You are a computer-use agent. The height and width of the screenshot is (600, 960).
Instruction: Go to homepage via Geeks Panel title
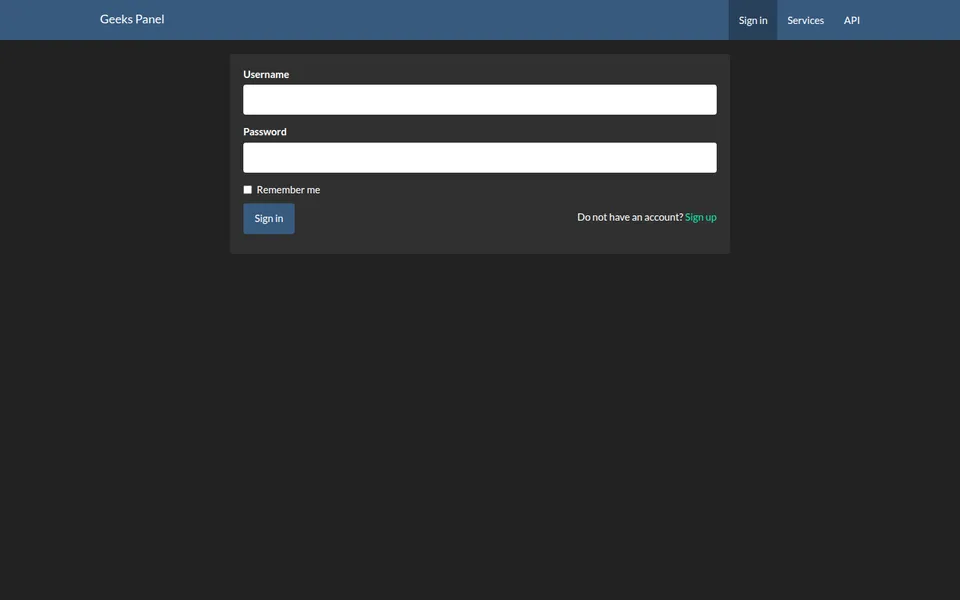(x=132, y=19)
